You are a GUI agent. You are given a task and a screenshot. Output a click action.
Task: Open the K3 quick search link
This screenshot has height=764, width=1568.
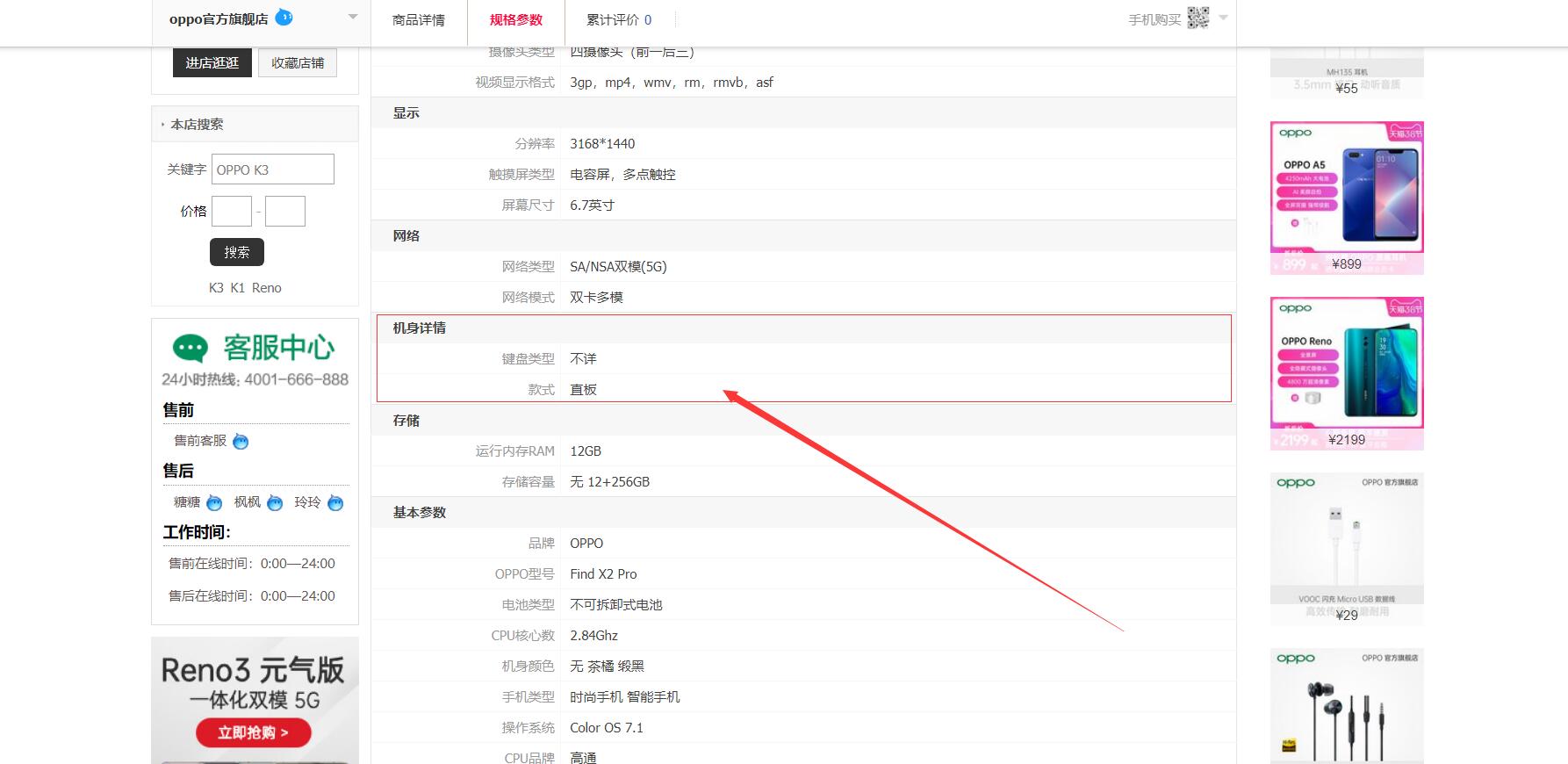[x=216, y=288]
